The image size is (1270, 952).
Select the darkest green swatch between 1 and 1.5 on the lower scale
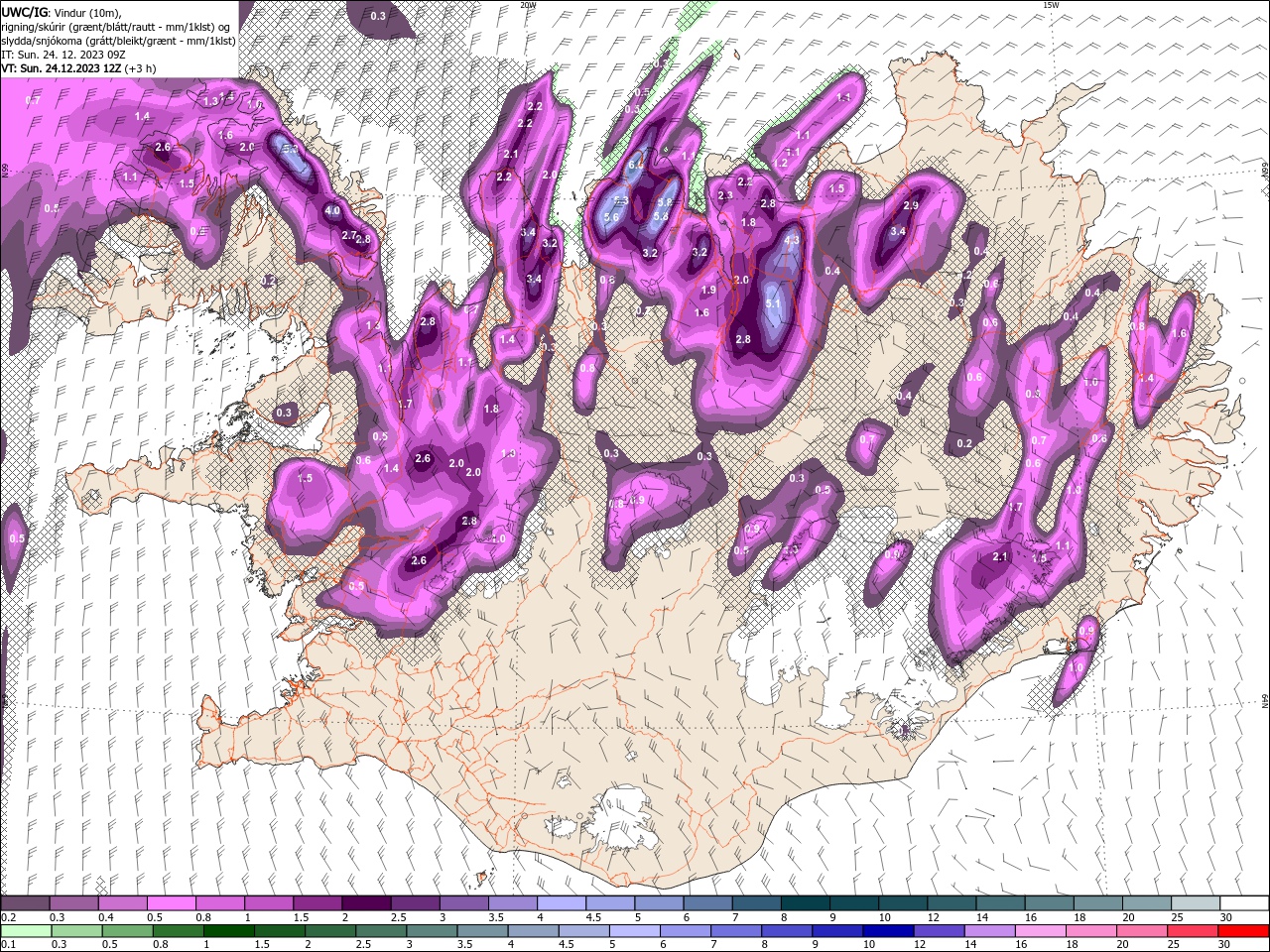(228, 931)
